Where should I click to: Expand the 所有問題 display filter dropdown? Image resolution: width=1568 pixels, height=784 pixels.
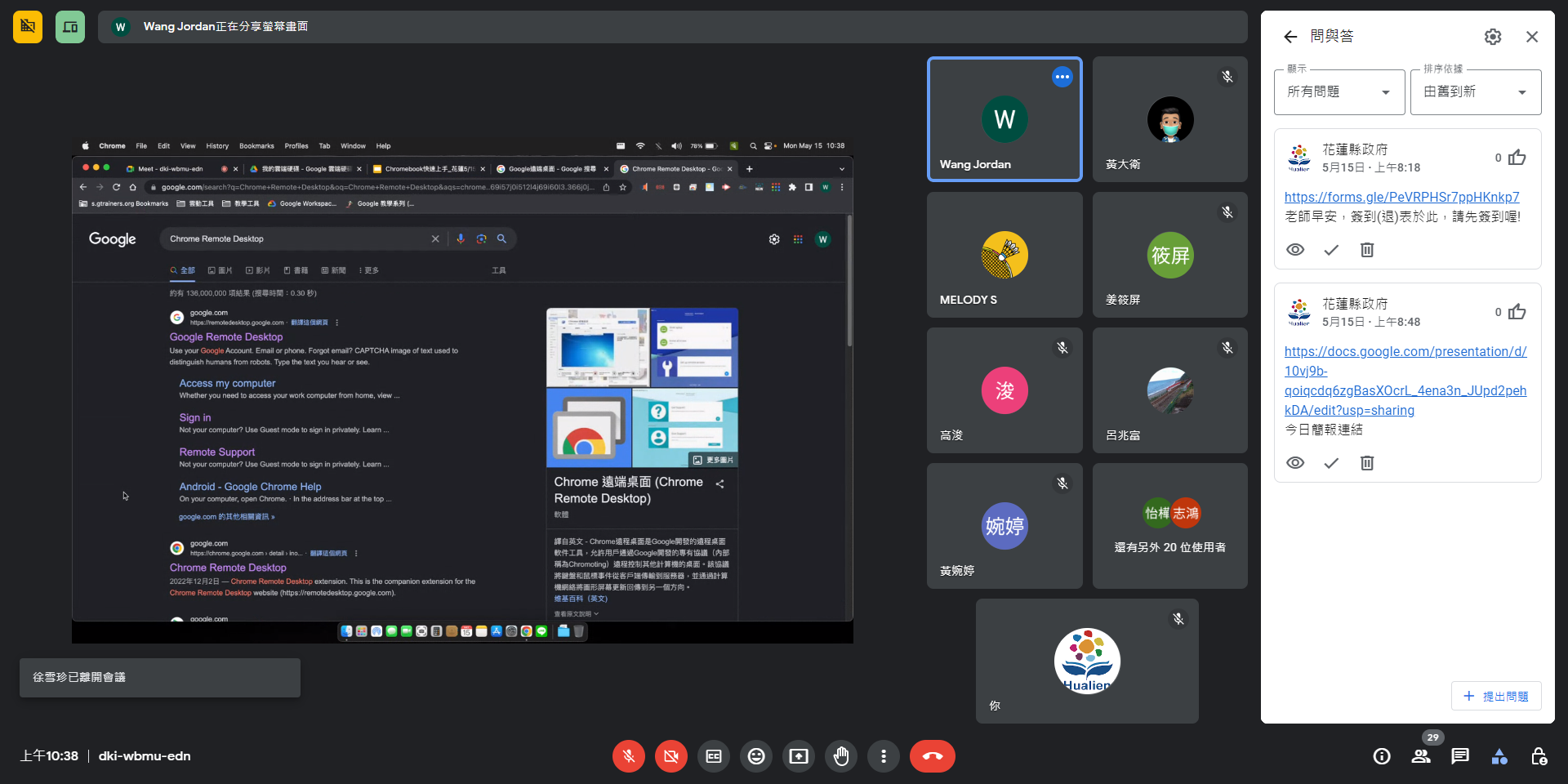click(x=1339, y=92)
